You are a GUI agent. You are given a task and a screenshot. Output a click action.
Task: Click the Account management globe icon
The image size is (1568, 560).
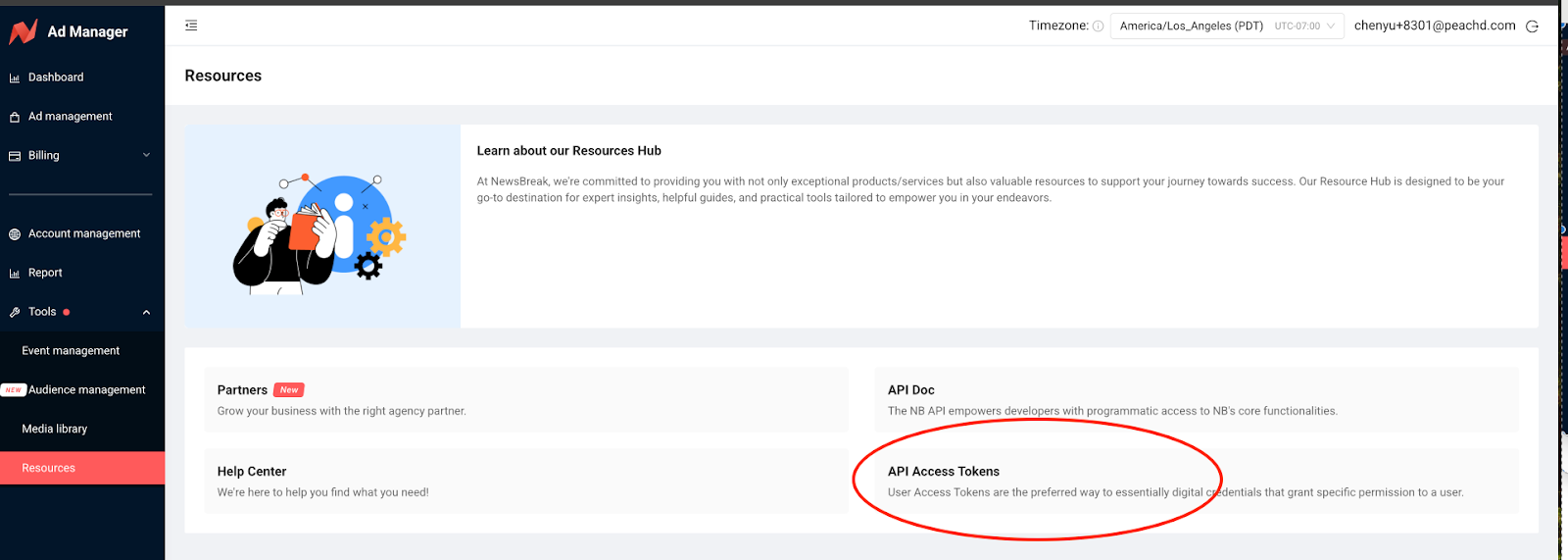(15, 234)
